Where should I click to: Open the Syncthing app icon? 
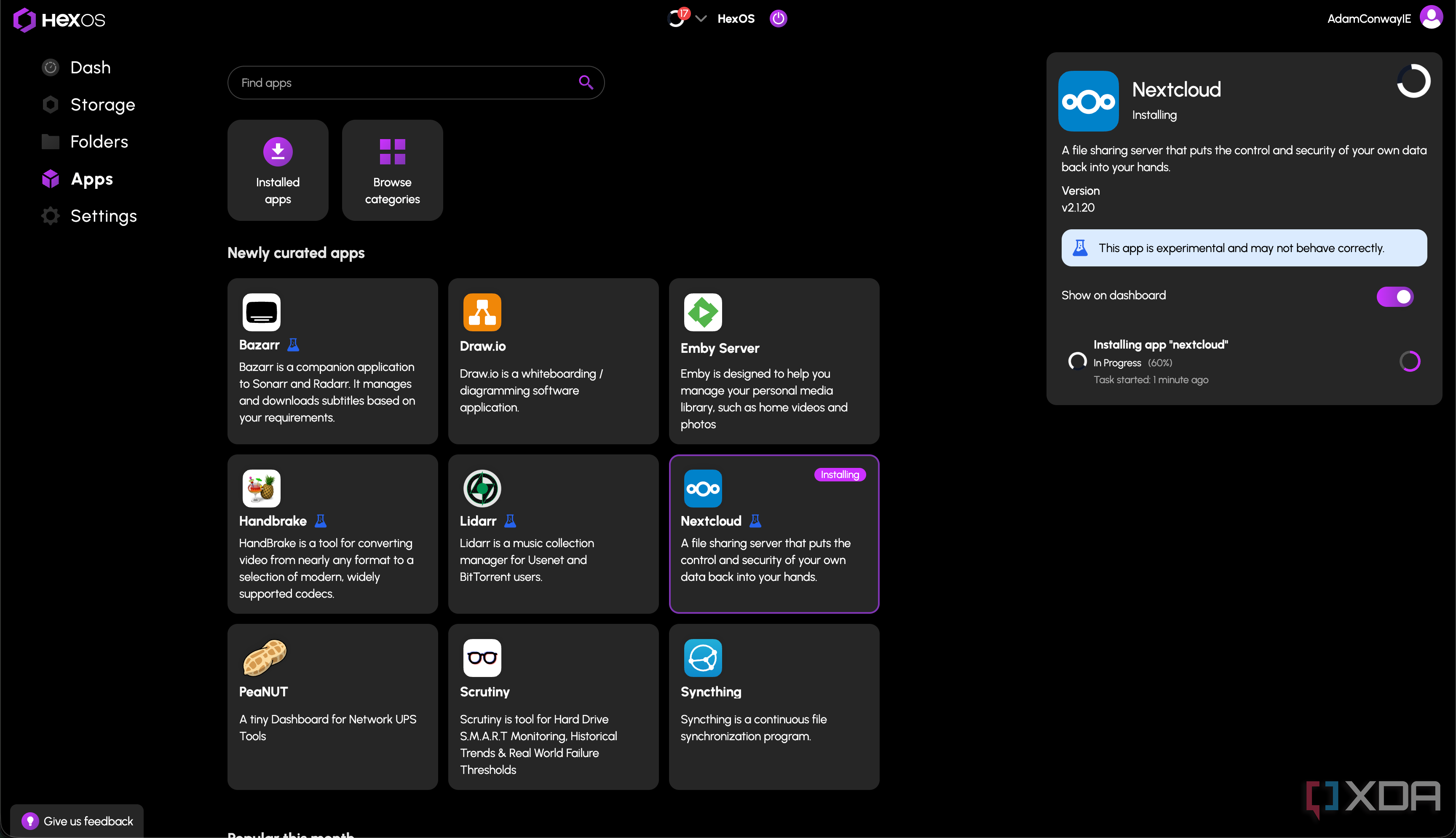[703, 657]
